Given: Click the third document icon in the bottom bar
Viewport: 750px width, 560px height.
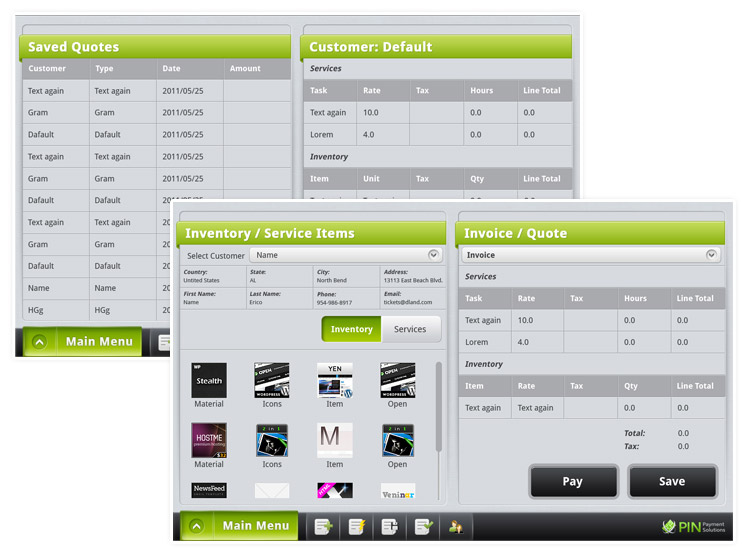Looking at the screenshot, I should click(389, 527).
